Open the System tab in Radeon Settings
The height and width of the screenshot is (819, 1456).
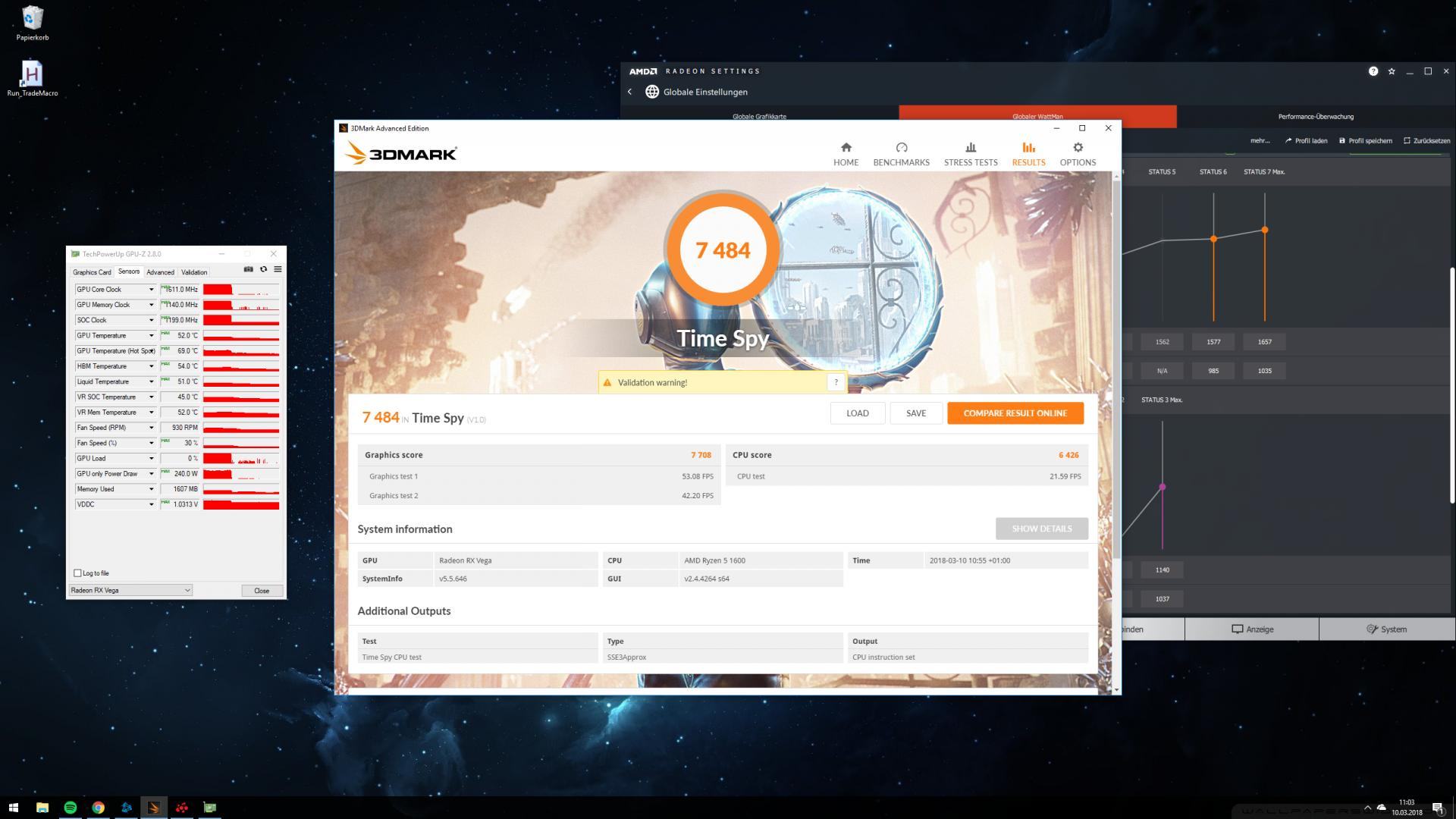[1386, 629]
